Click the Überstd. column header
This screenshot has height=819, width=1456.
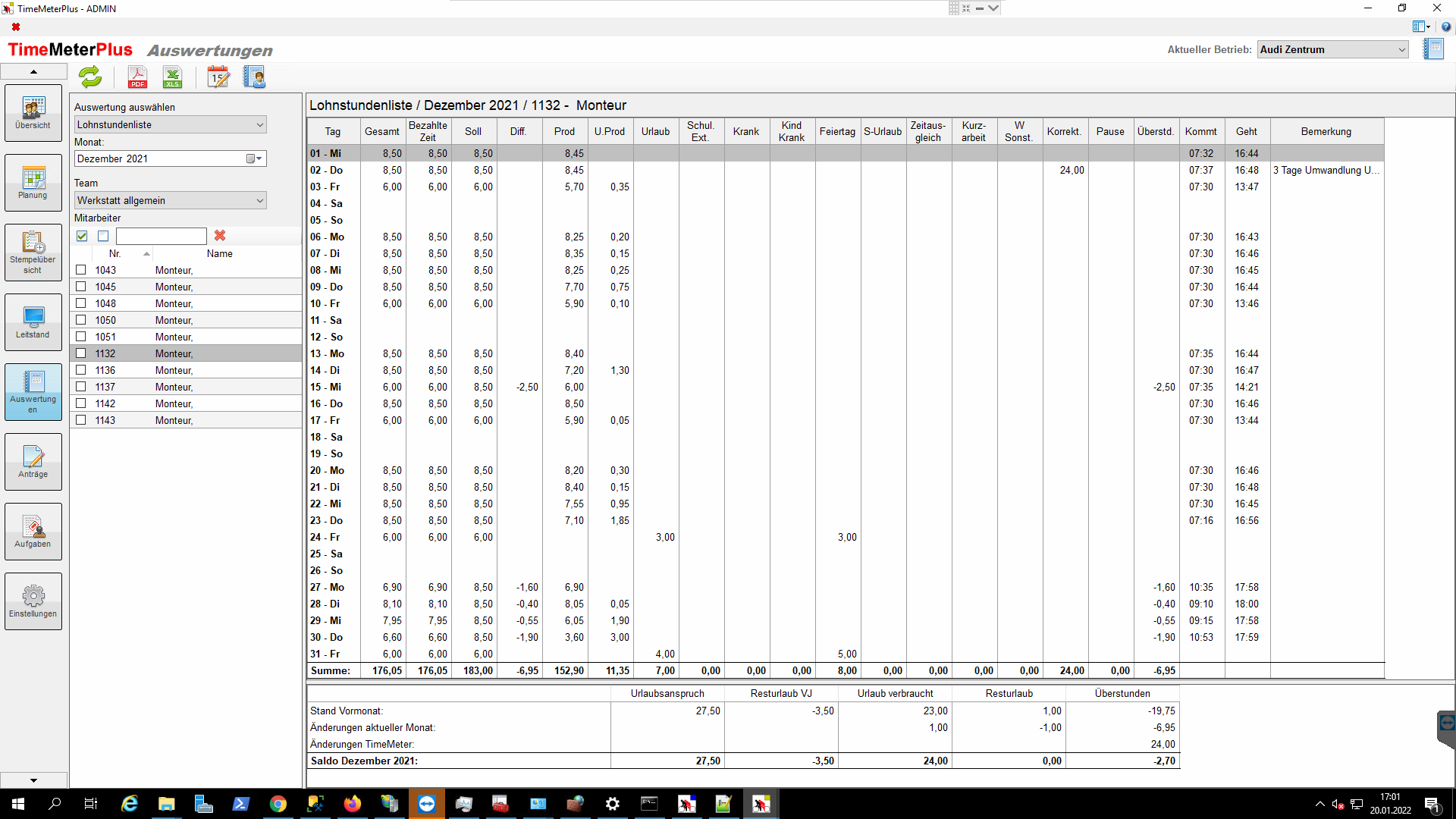point(1156,131)
